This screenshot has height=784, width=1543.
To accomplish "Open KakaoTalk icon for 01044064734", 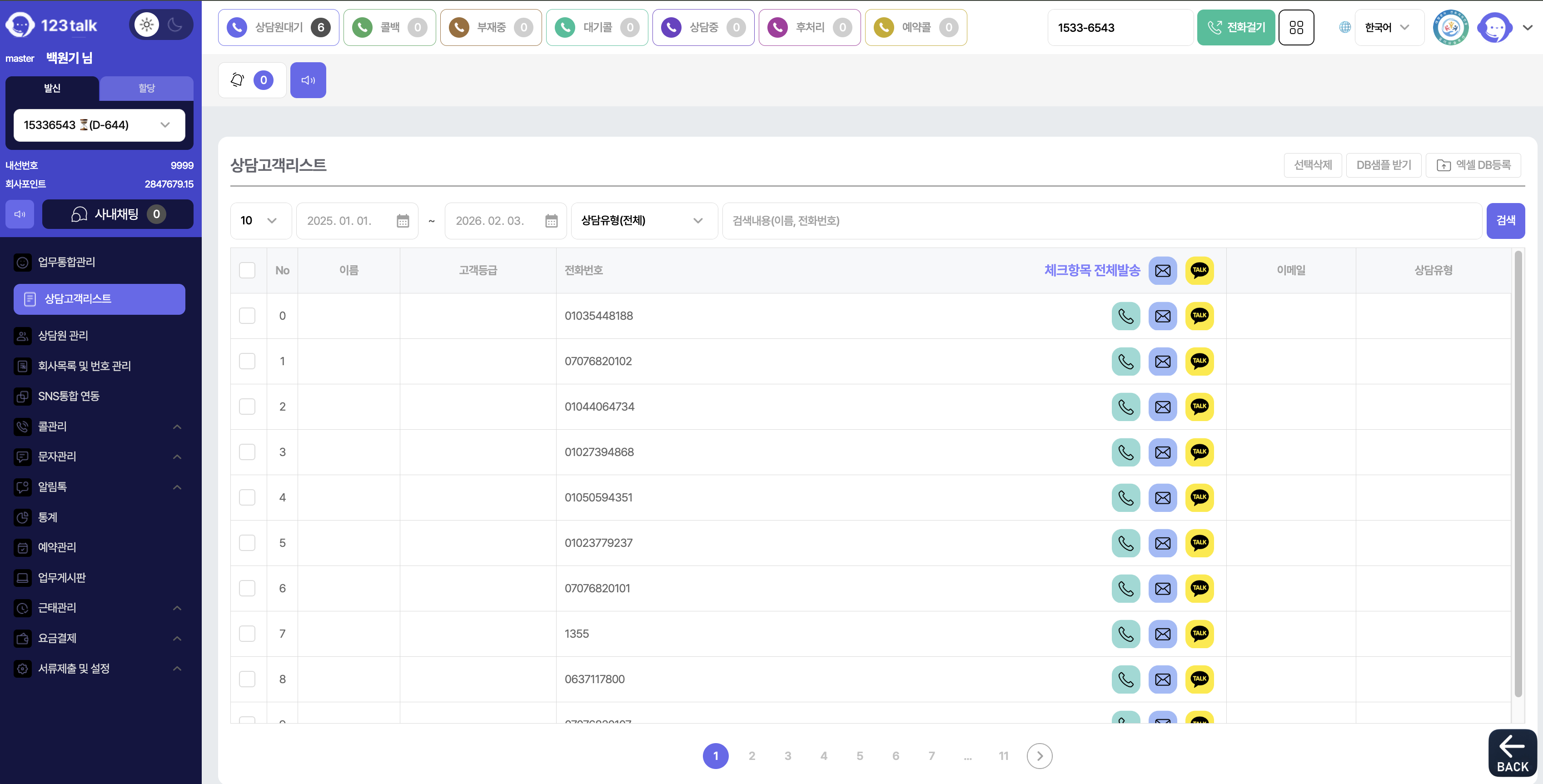I will [1199, 407].
